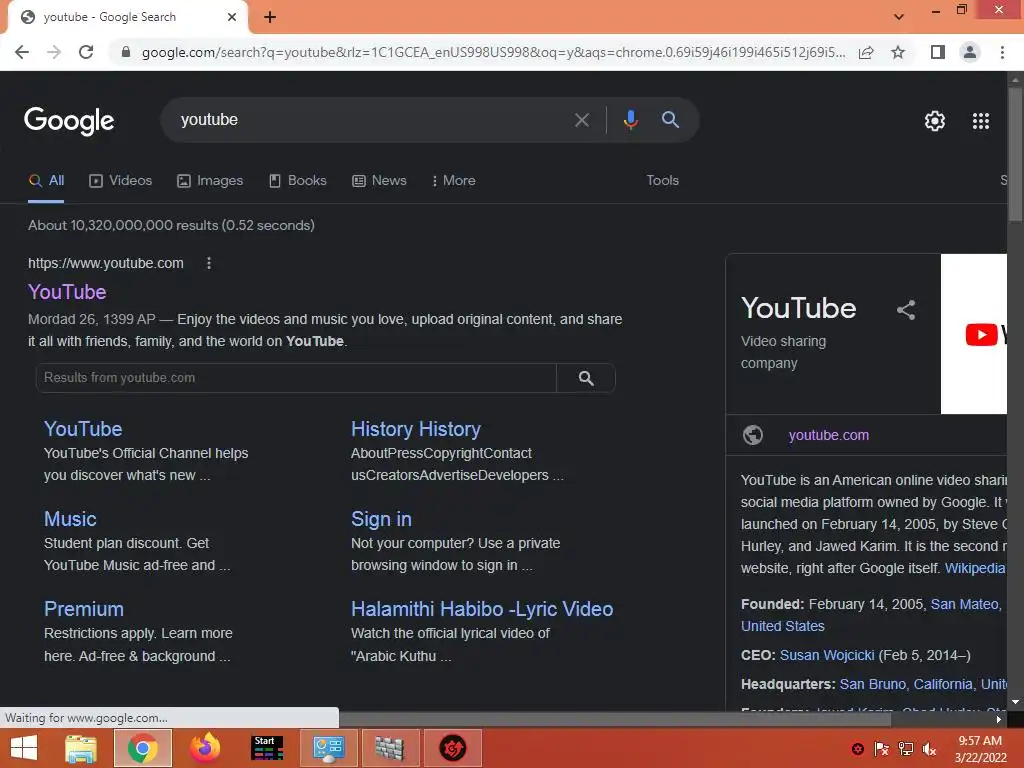
Task: Open the Wikipedia source link
Action: click(975, 568)
